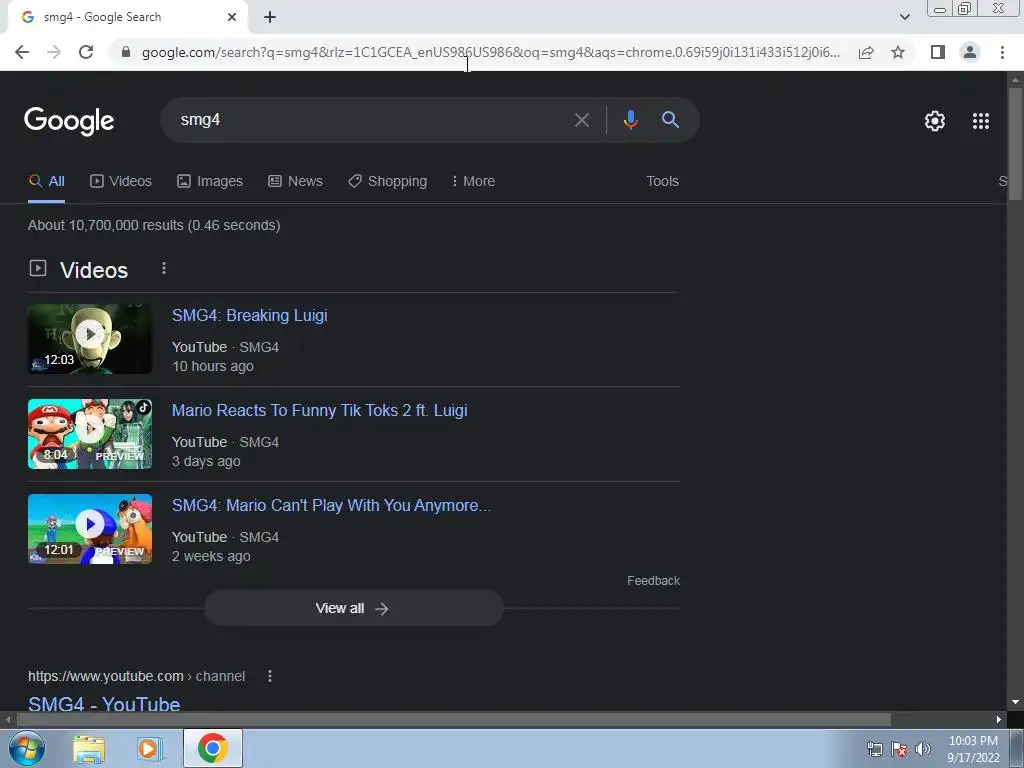
Task: Click the Videos section heading icon
Action: pyautogui.click(x=38, y=268)
